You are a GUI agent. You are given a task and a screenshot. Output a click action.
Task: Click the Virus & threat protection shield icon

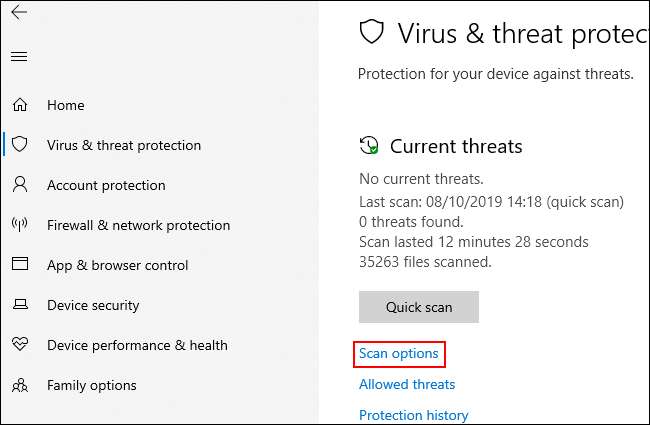pos(19,145)
